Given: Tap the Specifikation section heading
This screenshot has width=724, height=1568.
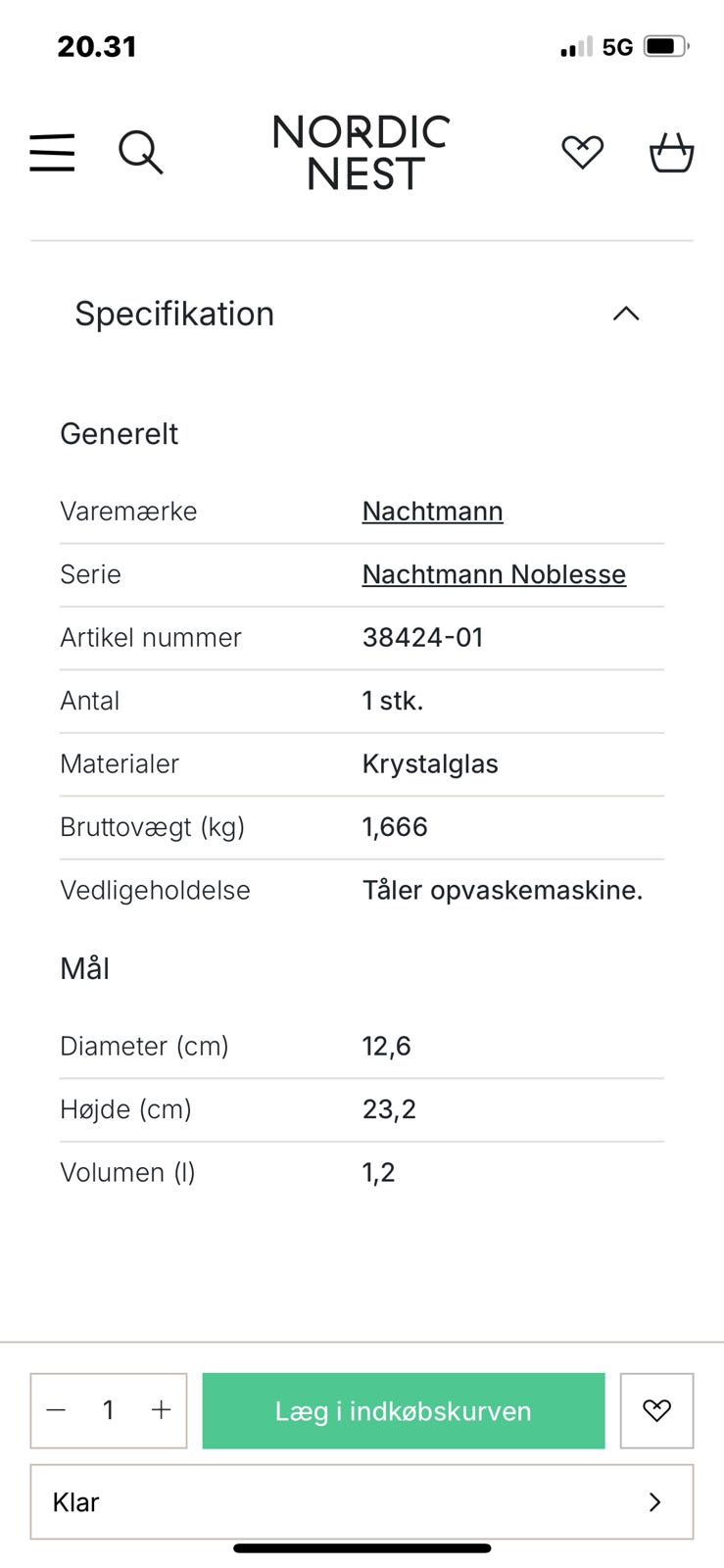Looking at the screenshot, I should point(174,314).
